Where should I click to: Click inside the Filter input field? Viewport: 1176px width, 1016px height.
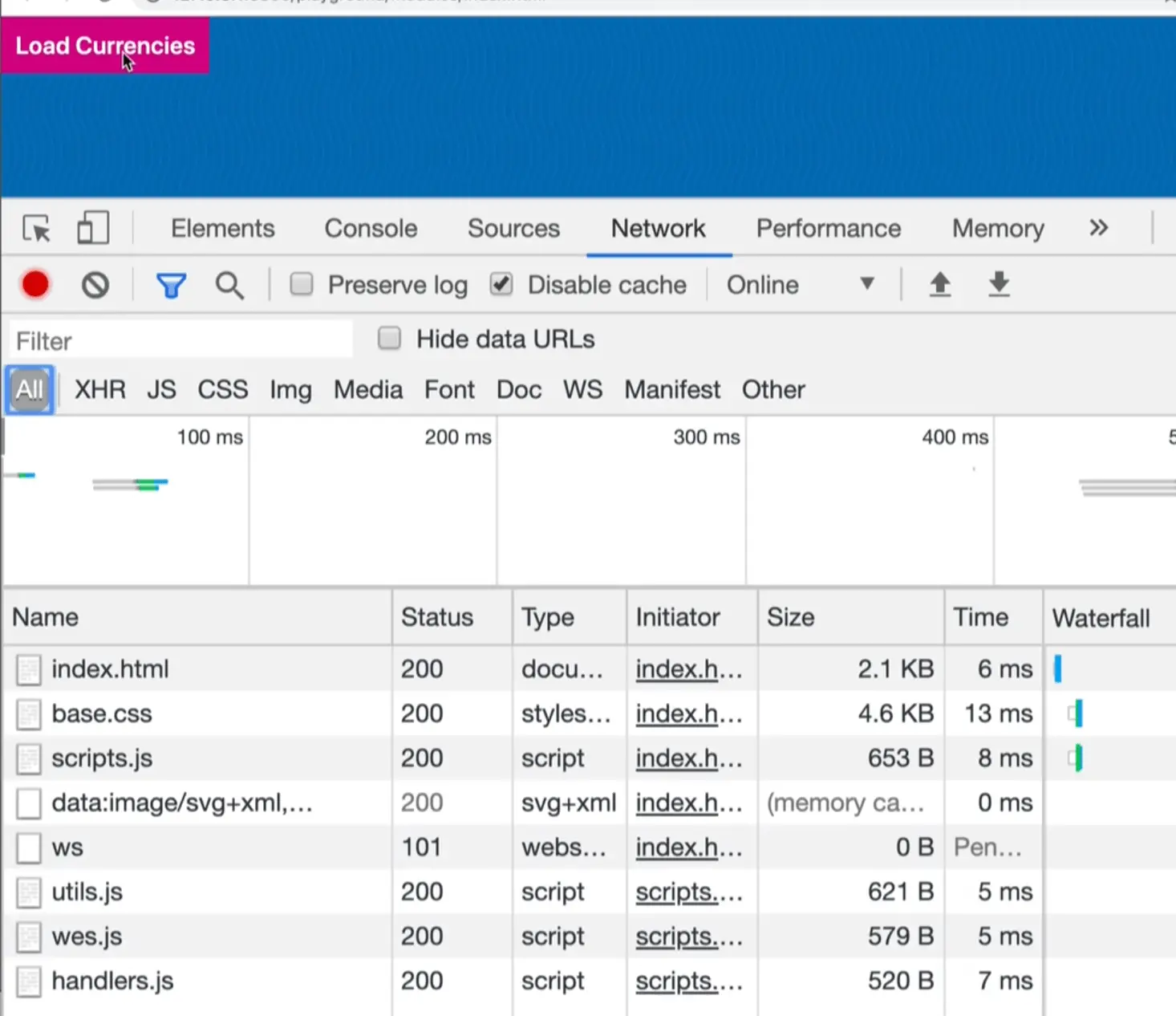pos(176,339)
